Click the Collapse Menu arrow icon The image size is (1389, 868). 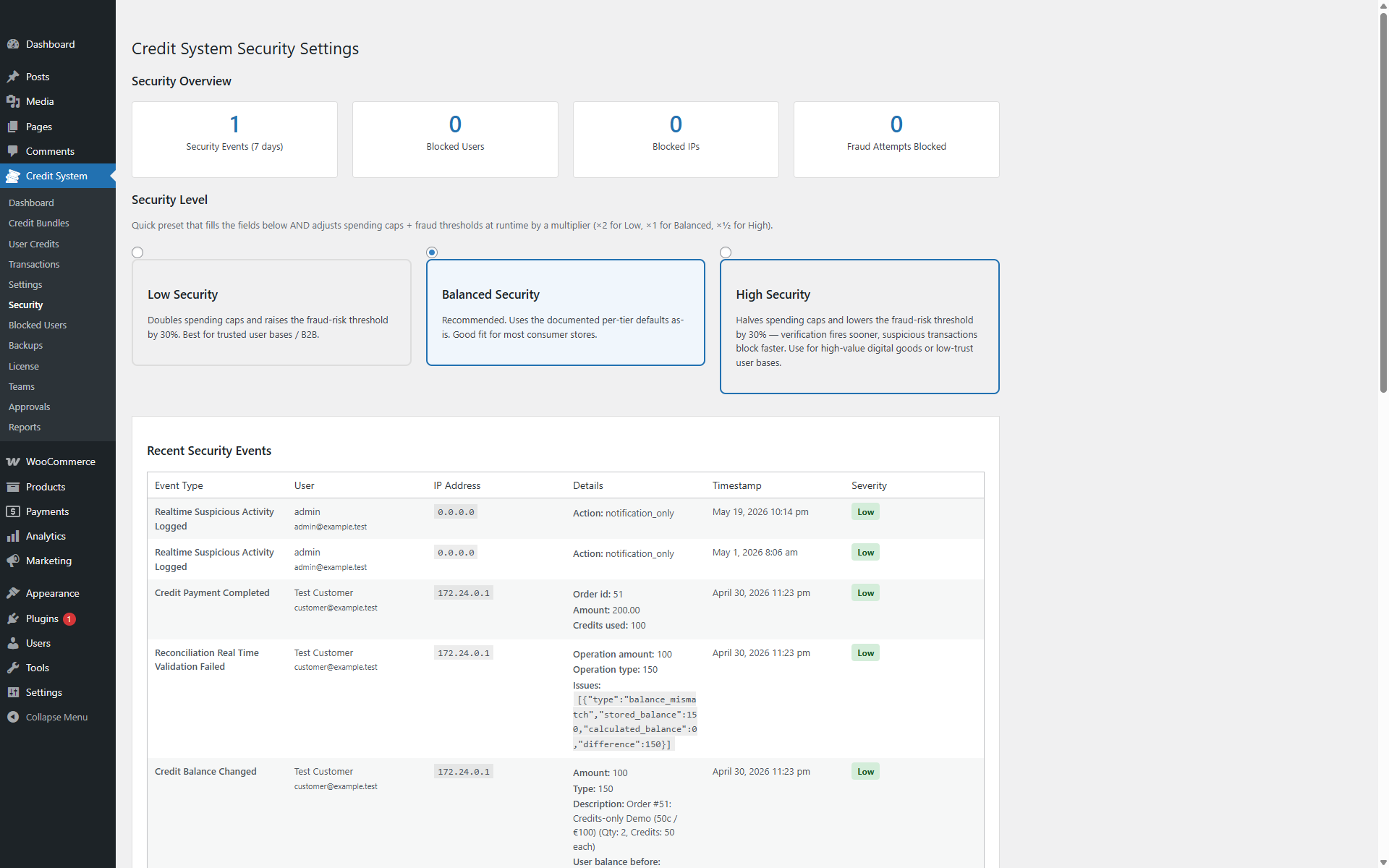13,717
